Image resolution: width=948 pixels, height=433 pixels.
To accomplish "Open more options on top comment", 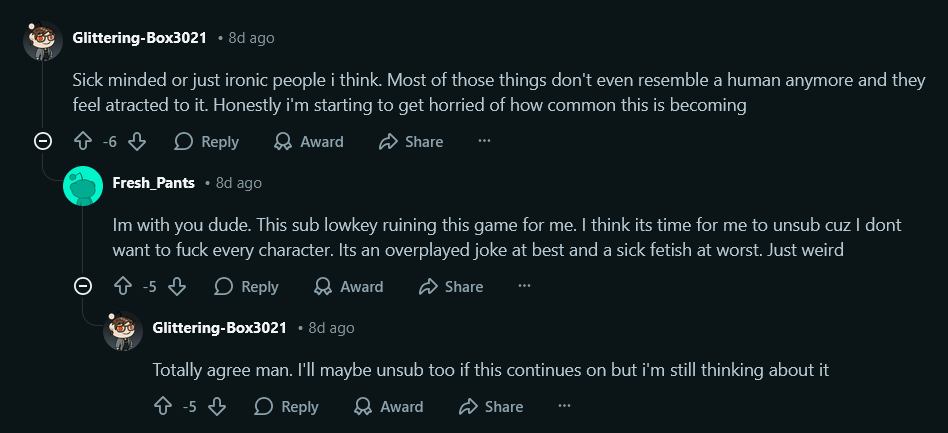I will [484, 142].
